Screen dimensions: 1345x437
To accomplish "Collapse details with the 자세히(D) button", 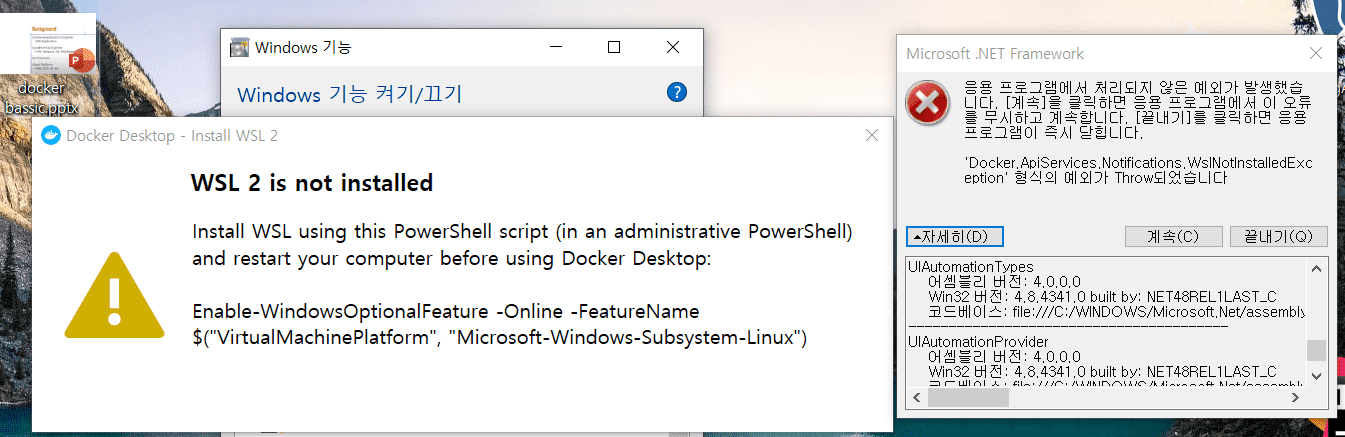I will tap(954, 237).
